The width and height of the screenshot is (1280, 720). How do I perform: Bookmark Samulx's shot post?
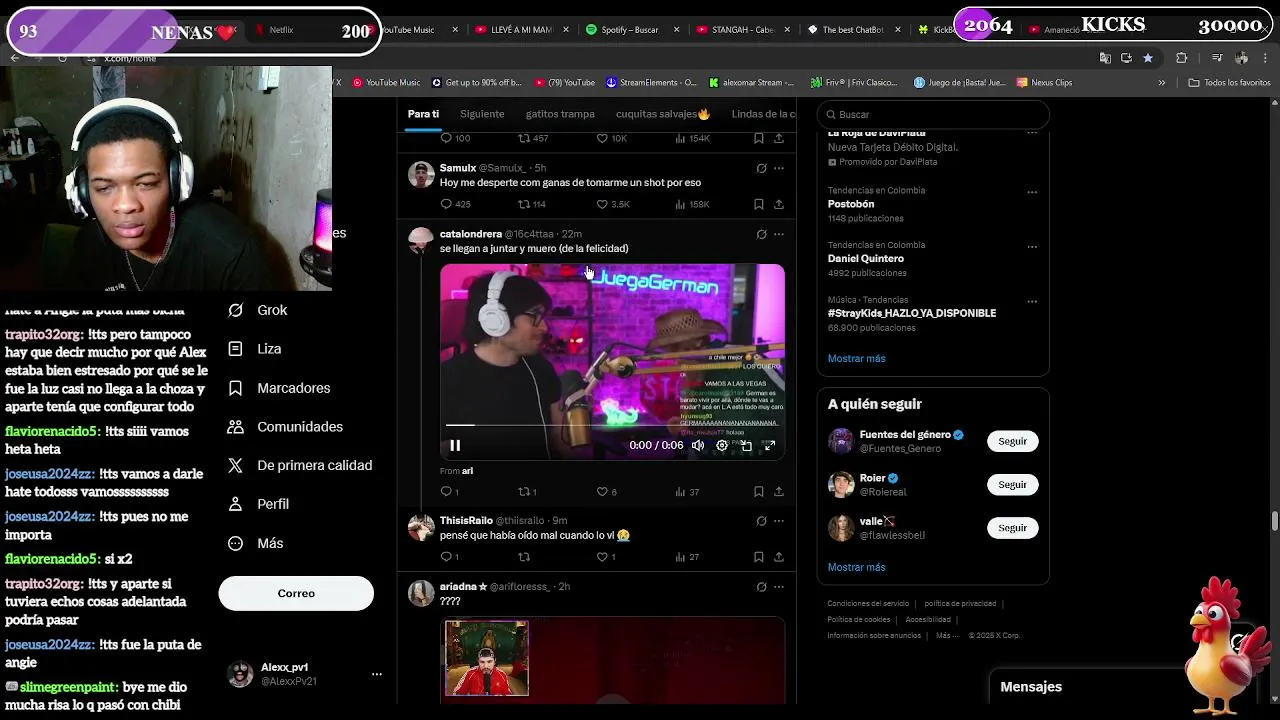pyautogui.click(x=759, y=204)
